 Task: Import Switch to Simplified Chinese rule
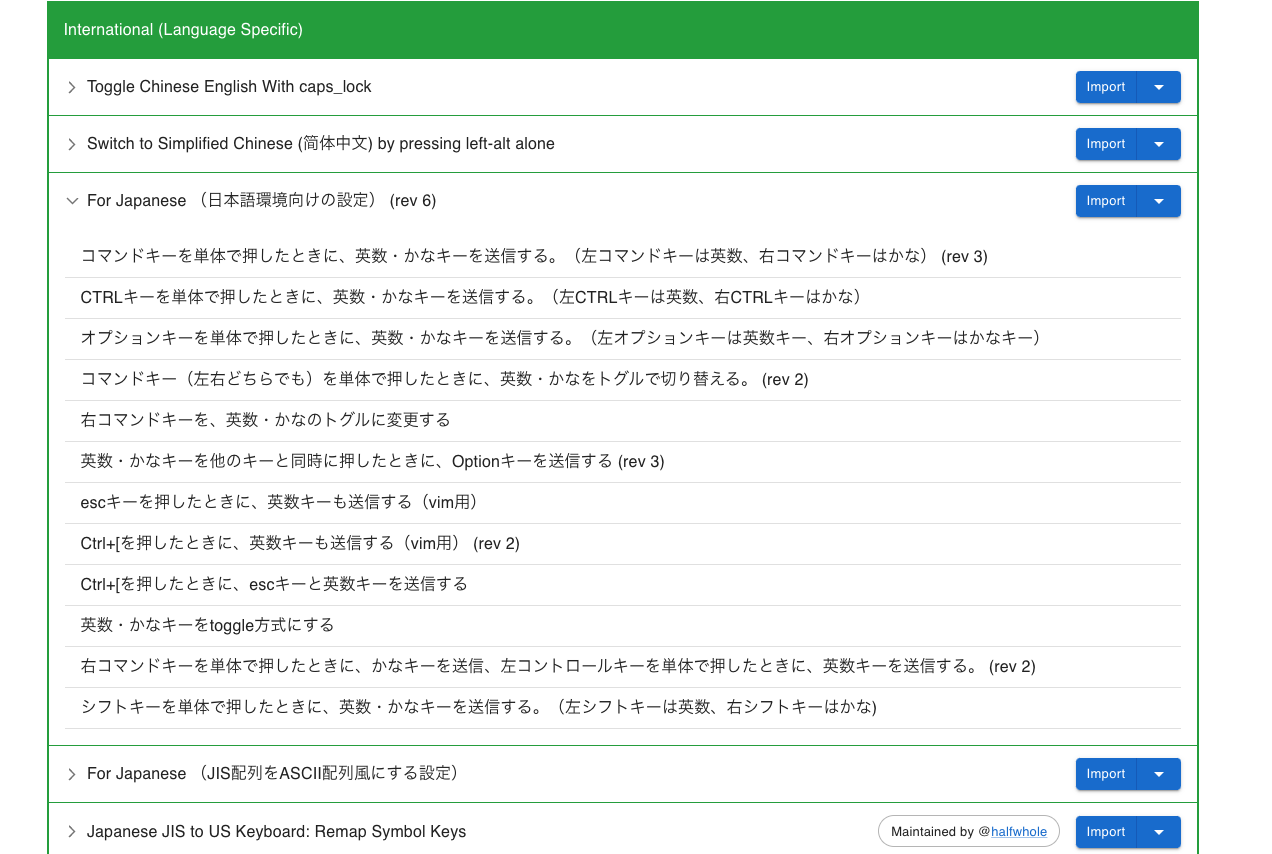point(1106,144)
